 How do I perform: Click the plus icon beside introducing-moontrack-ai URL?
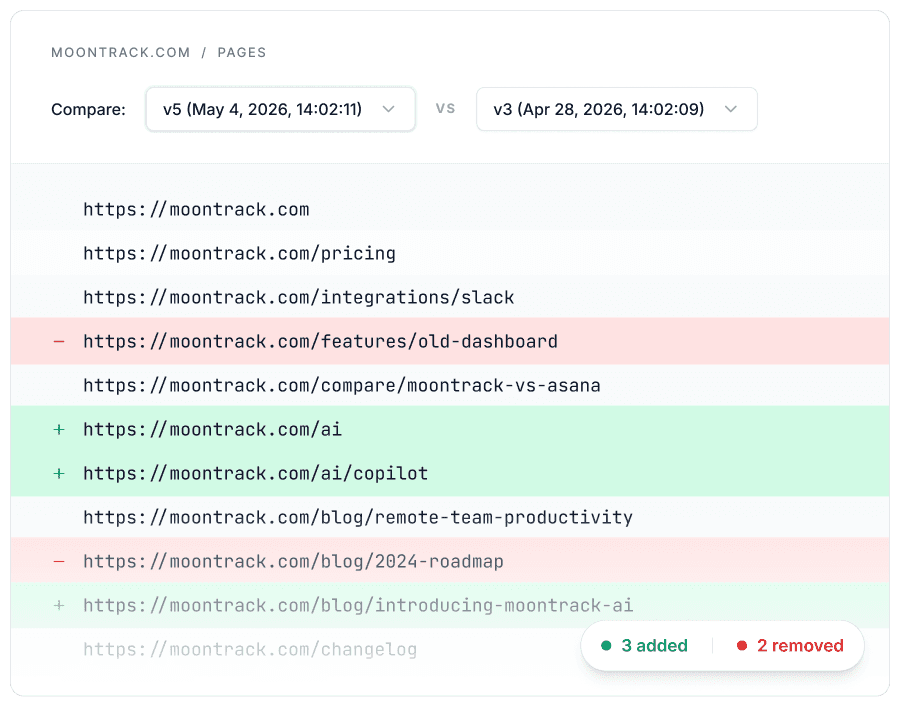59,605
